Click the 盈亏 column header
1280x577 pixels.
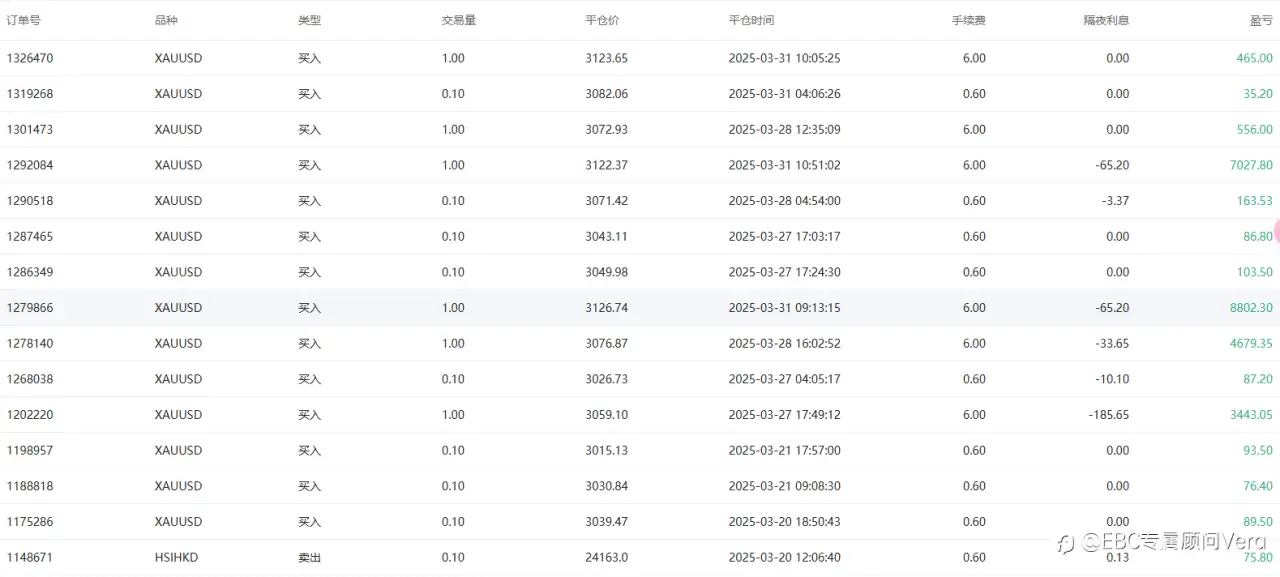[x=1261, y=20]
